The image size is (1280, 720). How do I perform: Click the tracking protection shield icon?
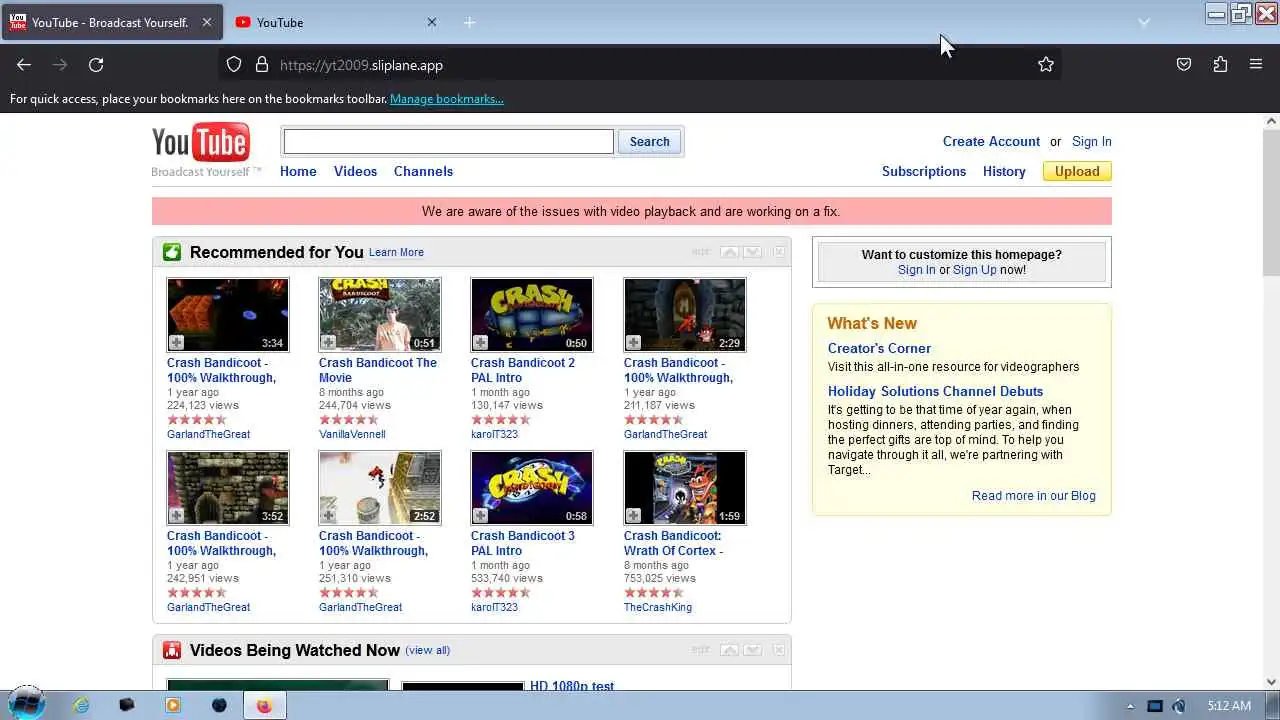[x=234, y=65]
